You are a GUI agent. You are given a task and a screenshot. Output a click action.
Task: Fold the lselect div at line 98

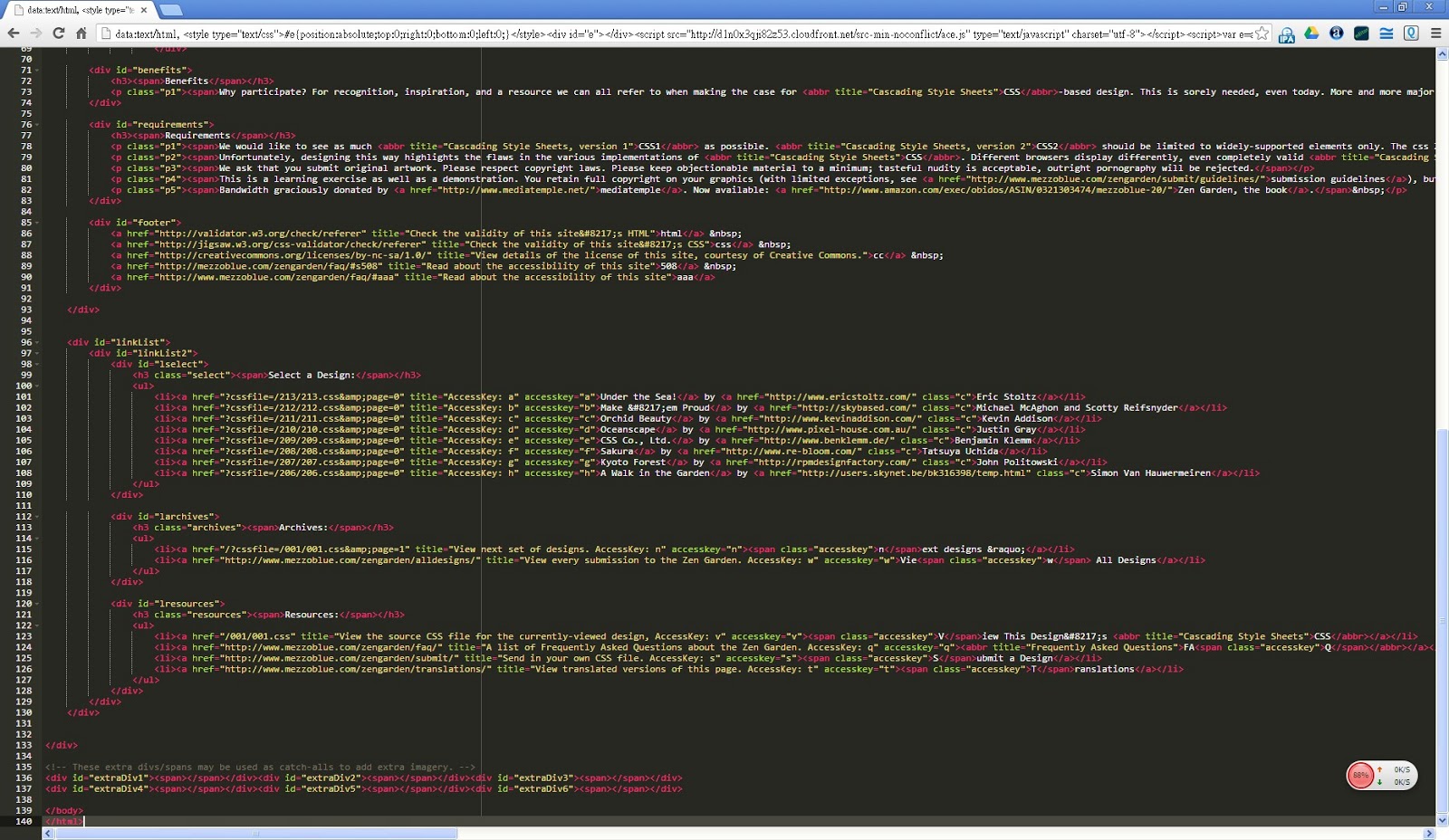(x=37, y=365)
